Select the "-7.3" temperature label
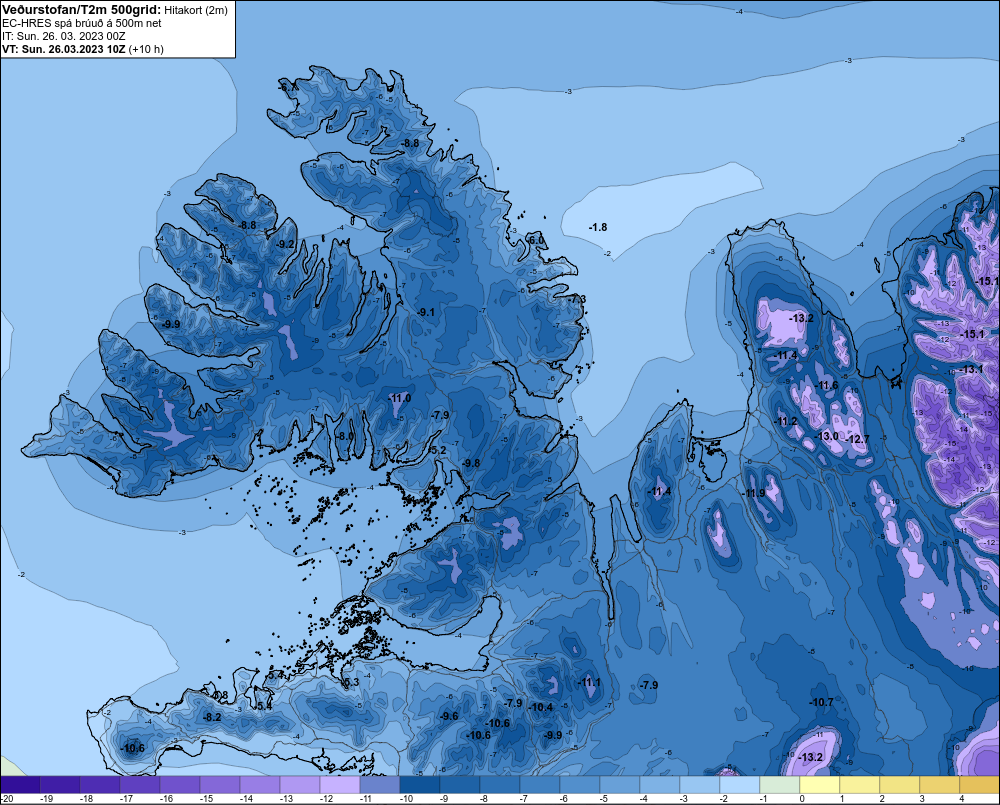The width and height of the screenshot is (1000, 805). 577,299
